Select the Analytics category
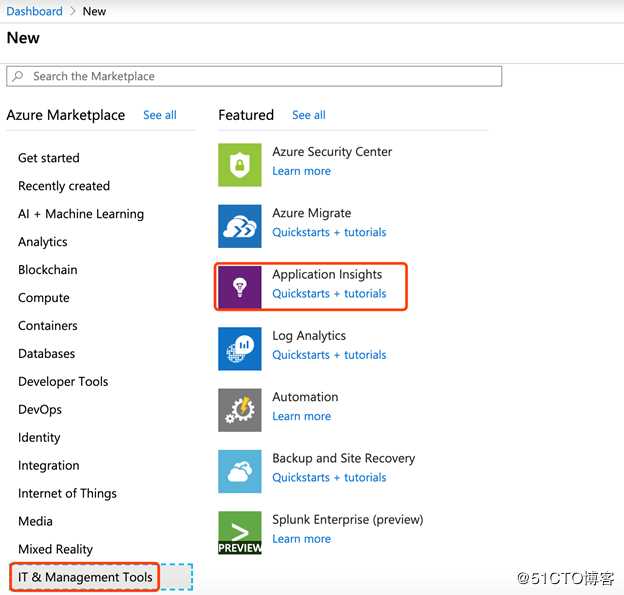Image resolution: width=624 pixels, height=595 pixels. pos(43,242)
